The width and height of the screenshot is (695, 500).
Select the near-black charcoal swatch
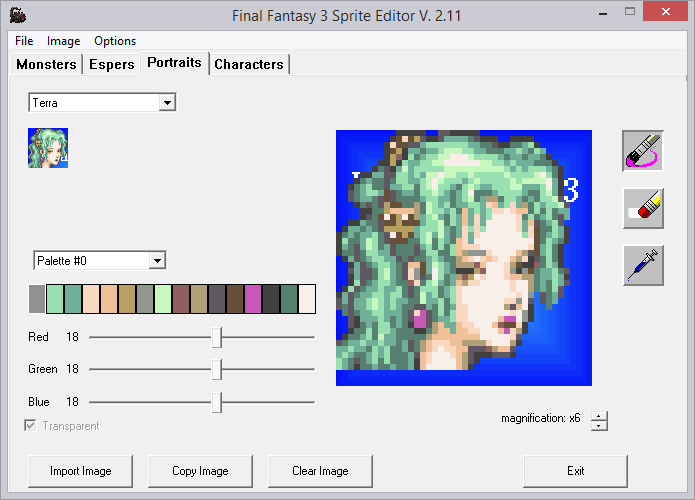point(271,299)
